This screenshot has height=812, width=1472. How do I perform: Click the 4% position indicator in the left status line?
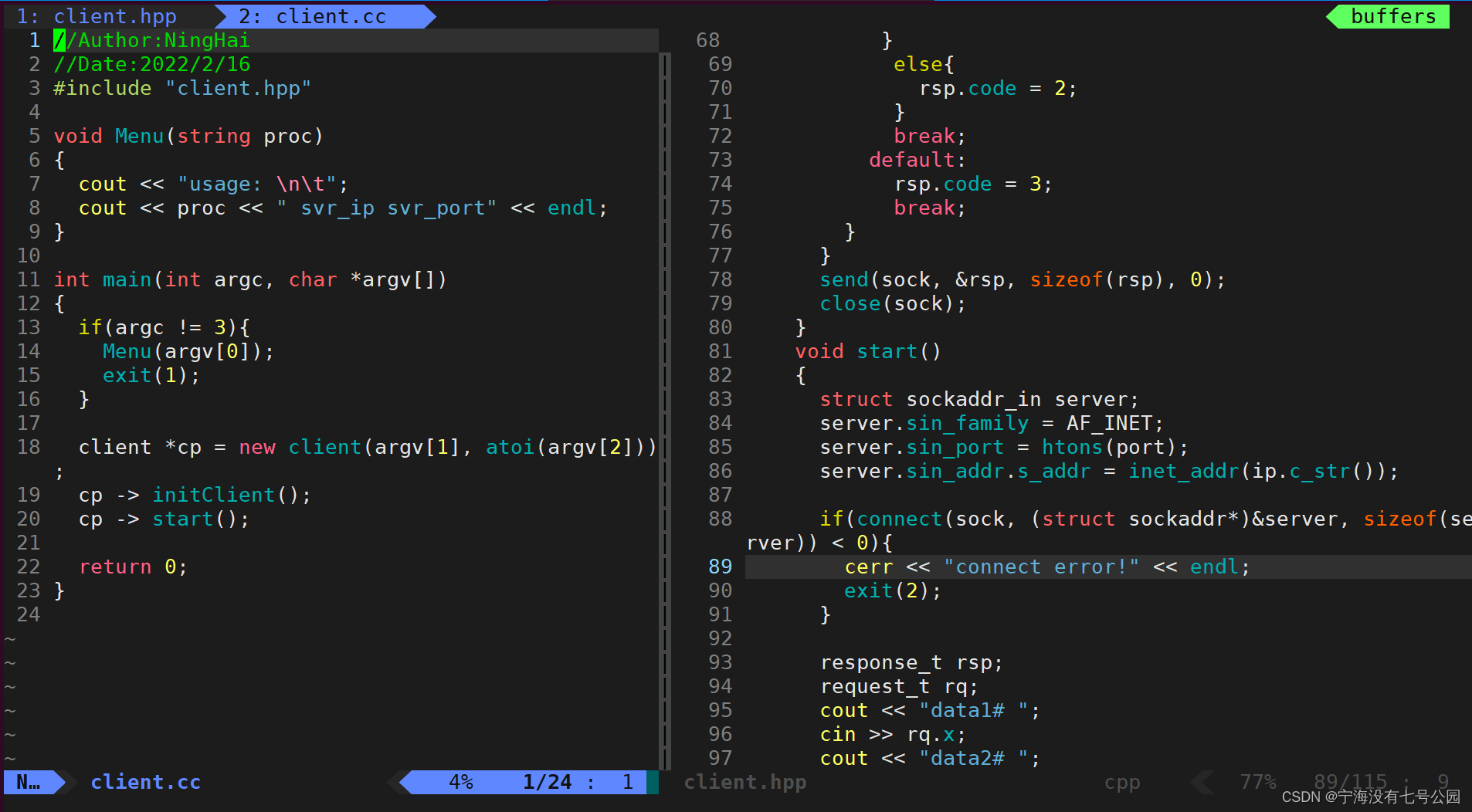coord(461,782)
